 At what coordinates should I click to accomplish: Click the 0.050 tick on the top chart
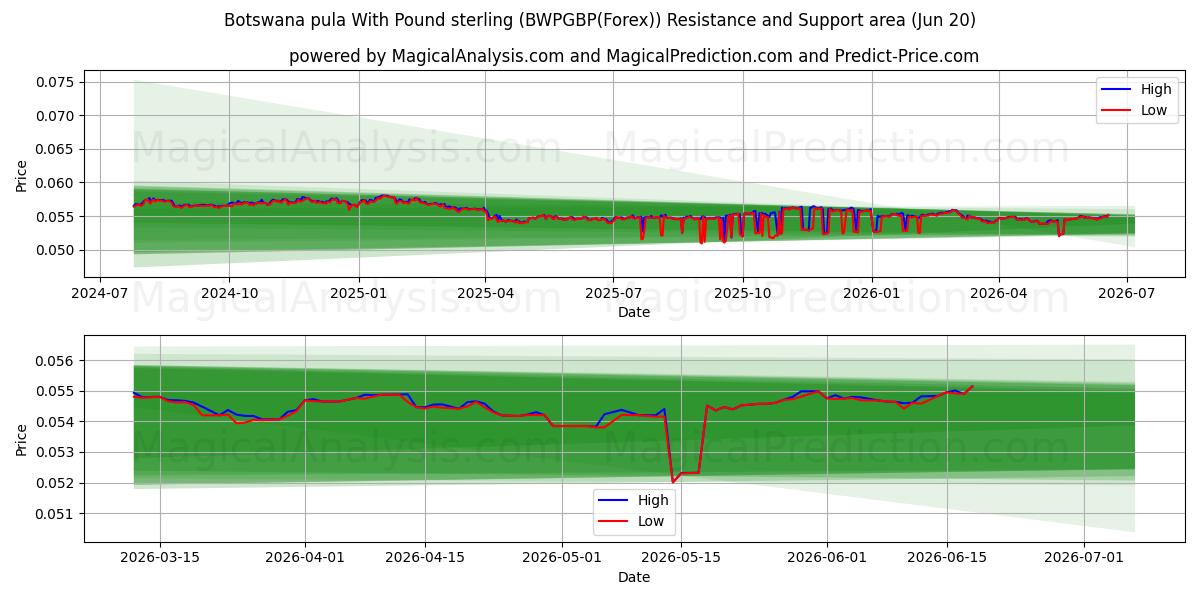click(x=56, y=250)
